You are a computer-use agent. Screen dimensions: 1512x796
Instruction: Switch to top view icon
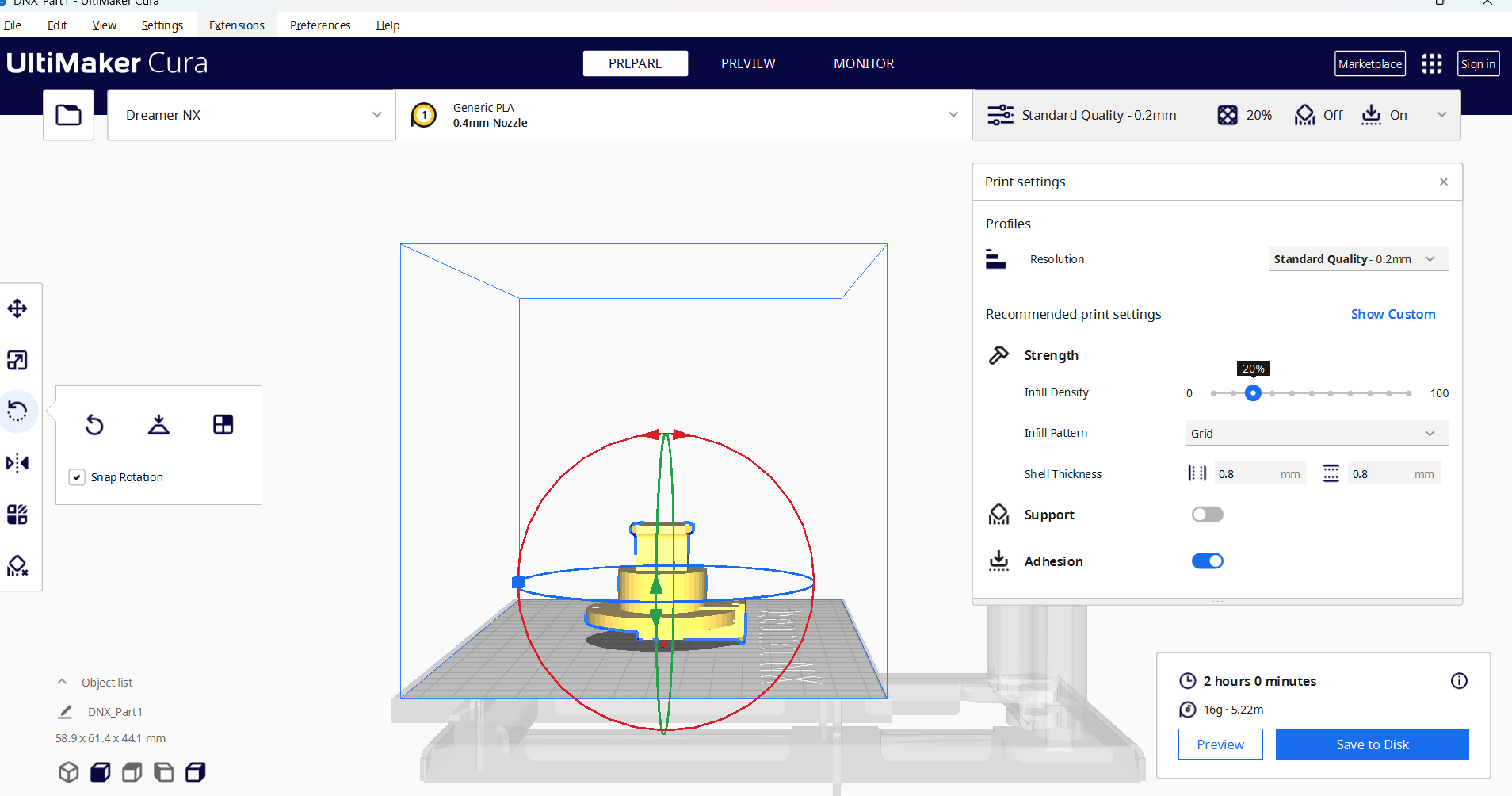point(132,772)
